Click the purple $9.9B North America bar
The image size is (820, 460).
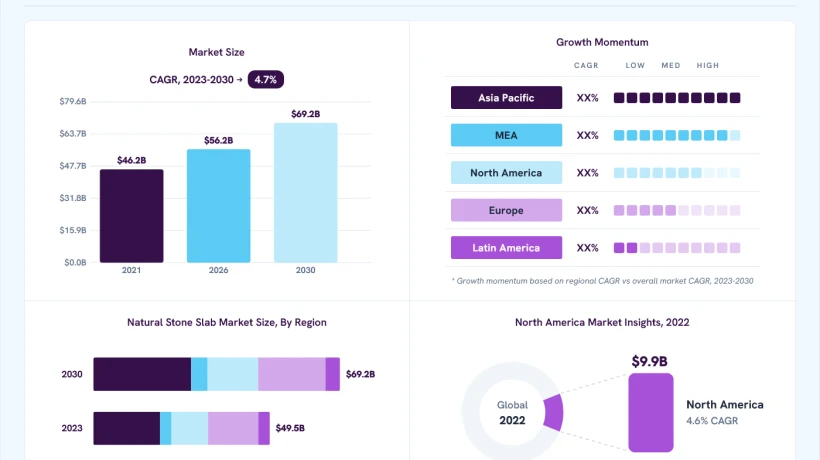point(651,412)
